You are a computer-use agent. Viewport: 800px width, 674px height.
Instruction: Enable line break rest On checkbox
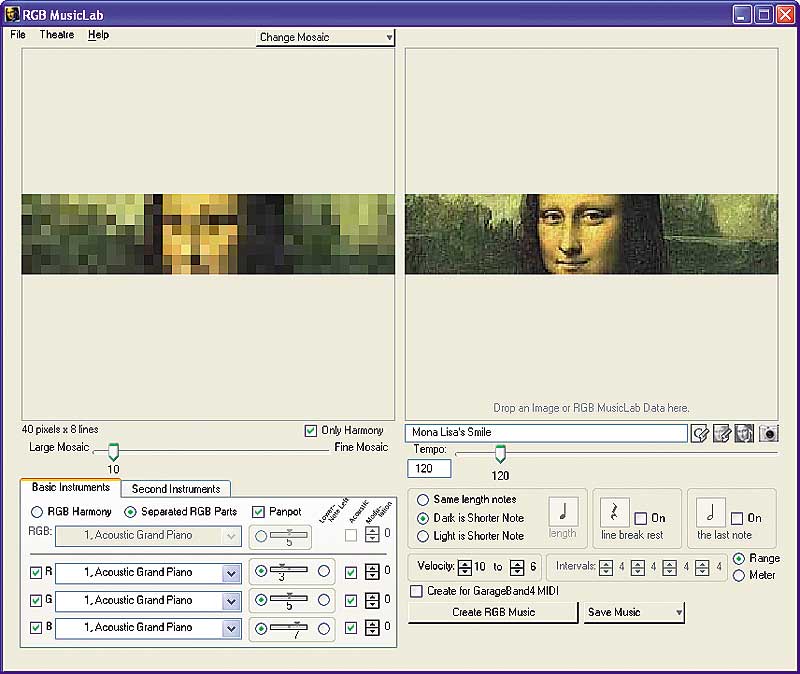tap(640, 518)
